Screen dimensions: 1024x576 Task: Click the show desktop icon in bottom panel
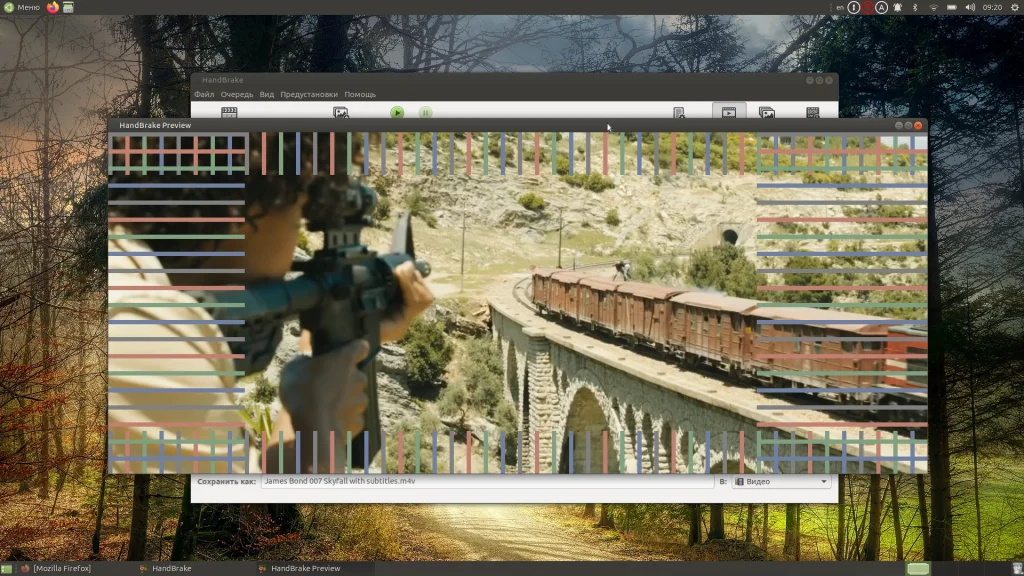pos(7,569)
